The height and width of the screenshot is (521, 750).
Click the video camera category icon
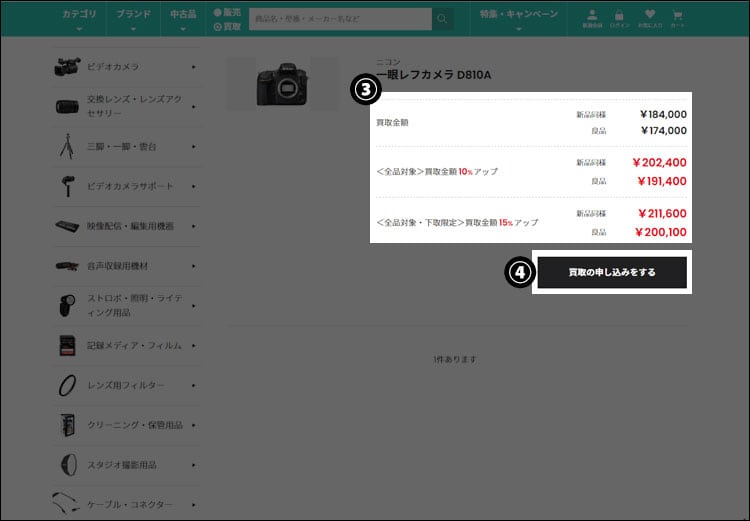[x=67, y=67]
